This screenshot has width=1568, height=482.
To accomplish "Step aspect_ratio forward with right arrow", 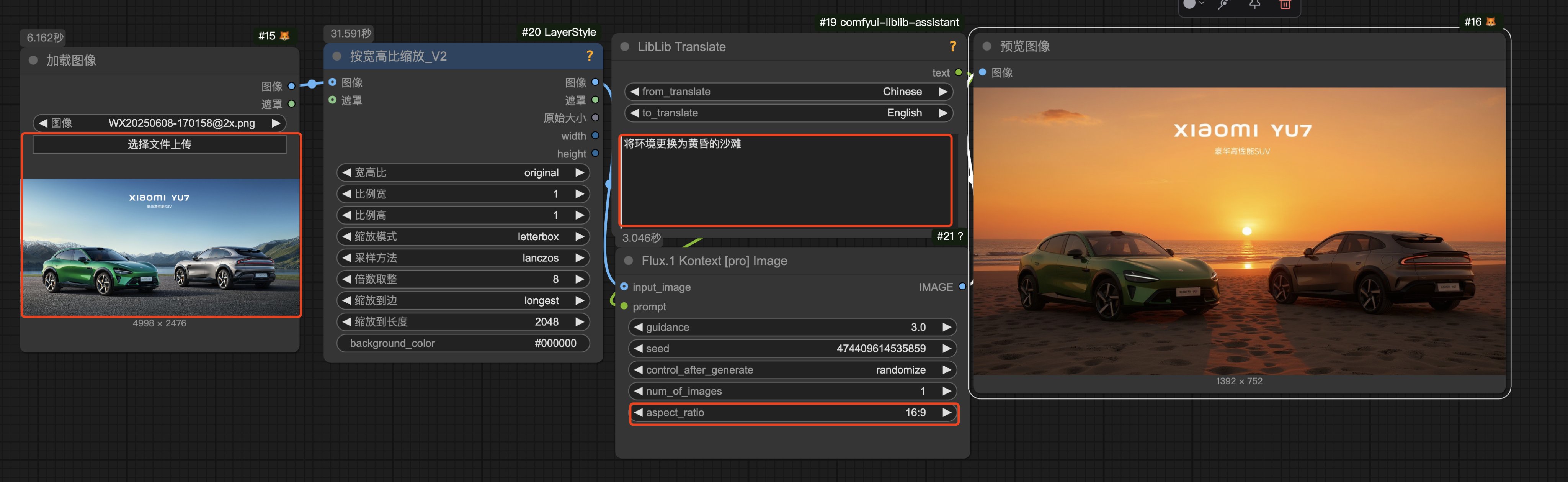I will click(x=947, y=413).
